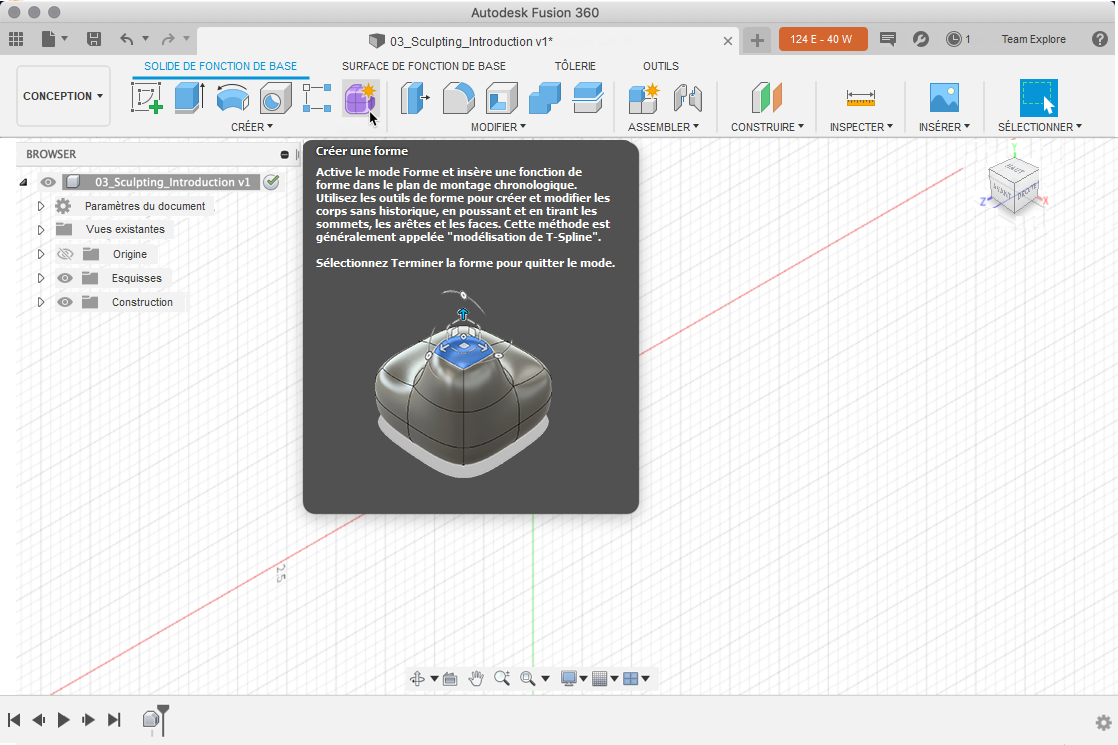This screenshot has width=1118, height=745.
Task: Show the hidden Origine folder
Action: point(65,255)
